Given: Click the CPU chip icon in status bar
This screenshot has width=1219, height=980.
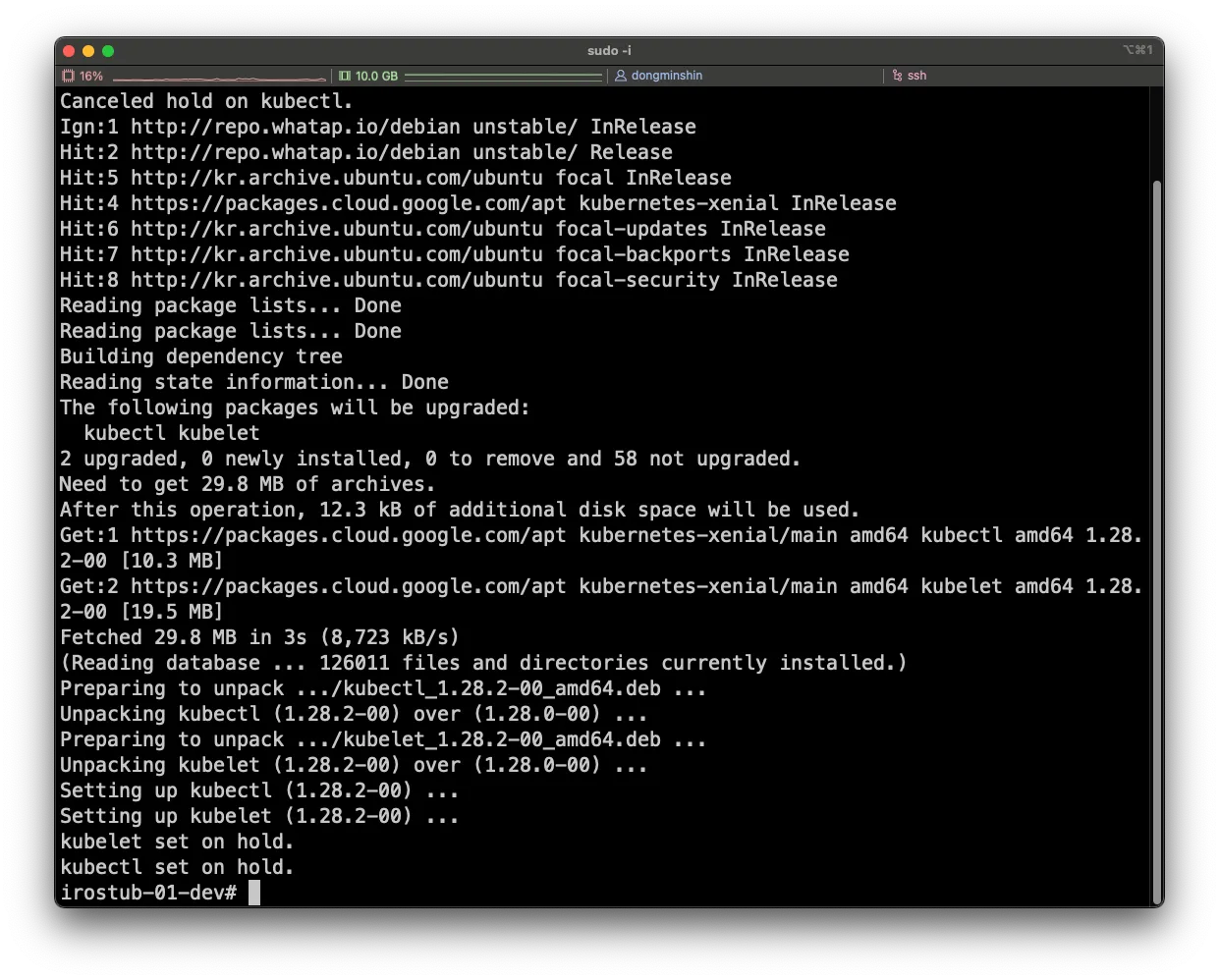Looking at the screenshot, I should tap(68, 76).
